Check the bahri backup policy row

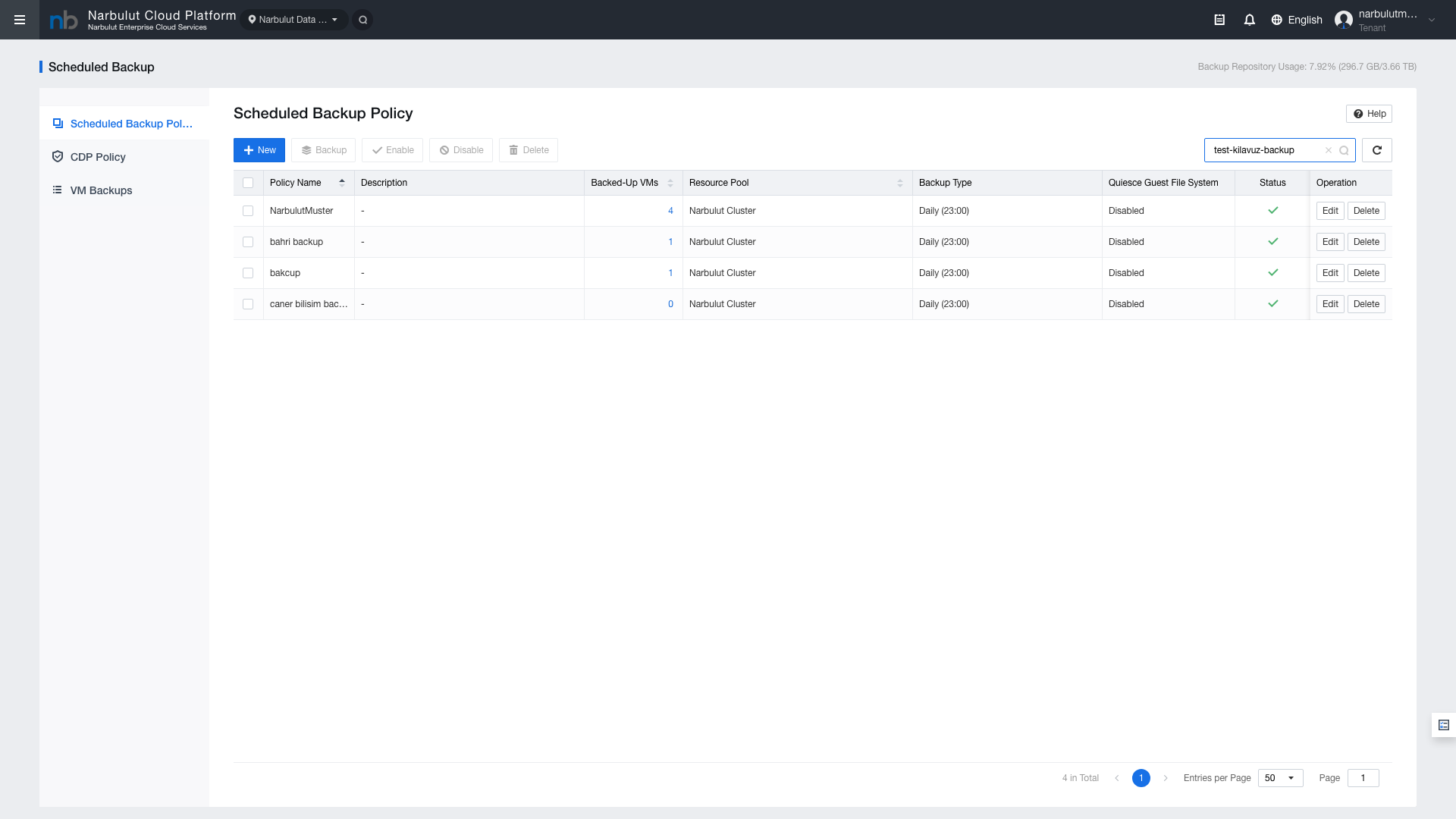[248, 242]
